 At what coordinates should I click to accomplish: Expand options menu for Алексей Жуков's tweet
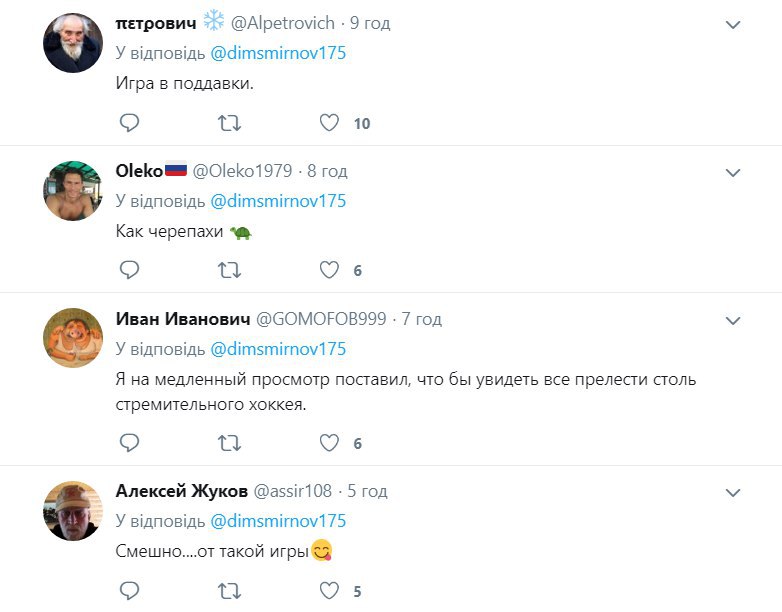[733, 493]
